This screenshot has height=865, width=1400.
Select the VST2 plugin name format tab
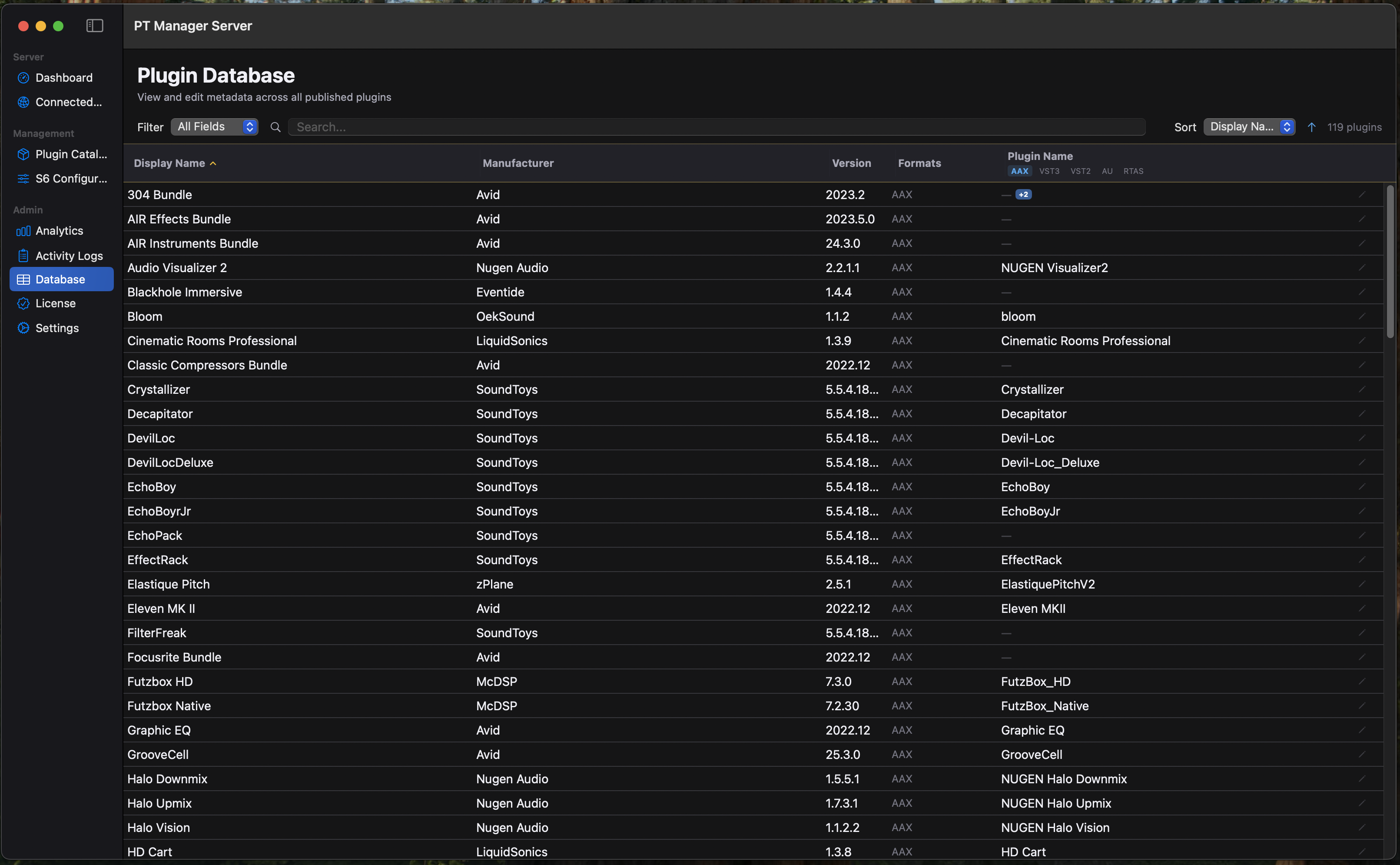pos(1080,172)
